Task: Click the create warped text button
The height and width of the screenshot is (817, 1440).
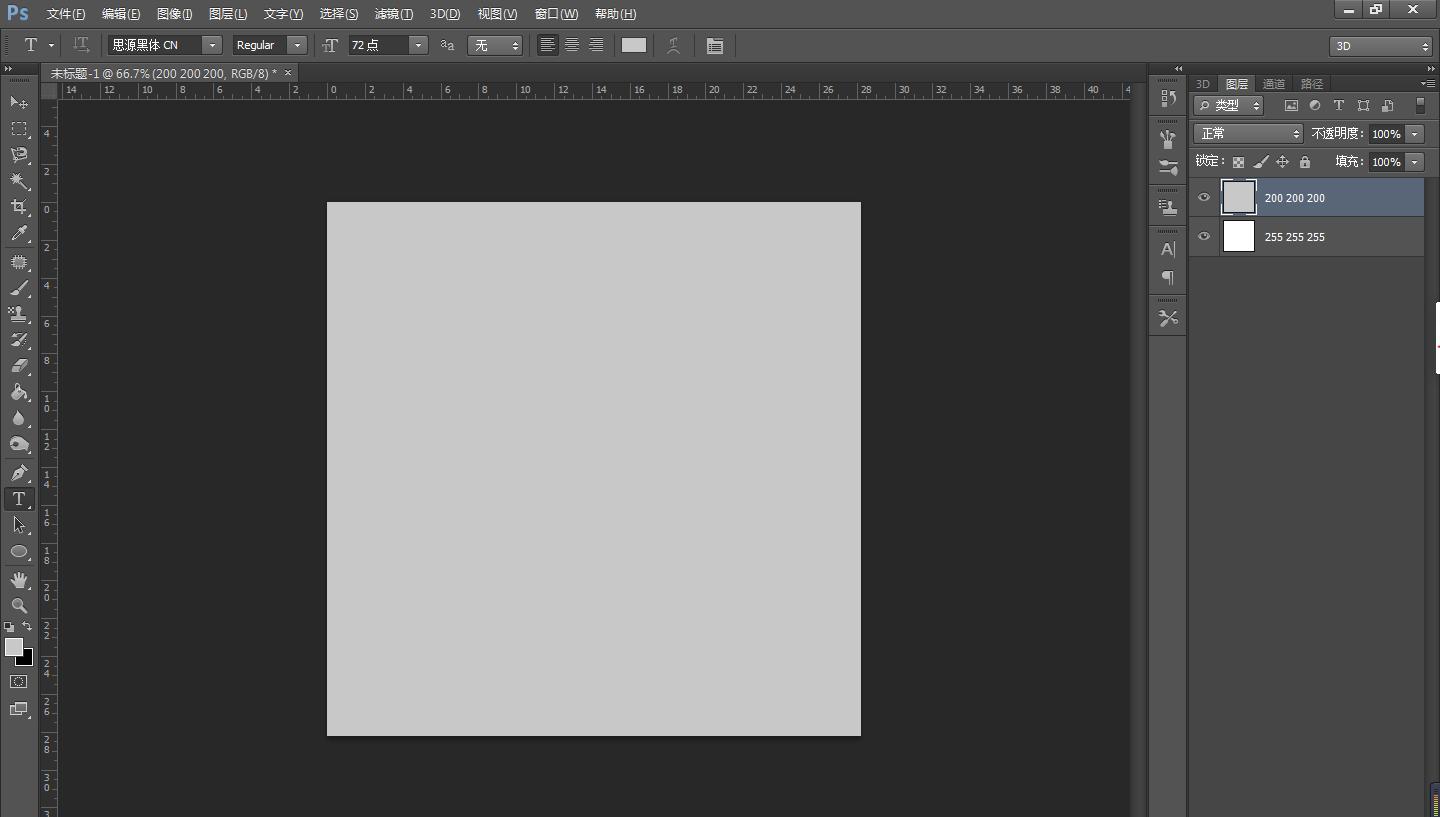Action: click(x=674, y=46)
